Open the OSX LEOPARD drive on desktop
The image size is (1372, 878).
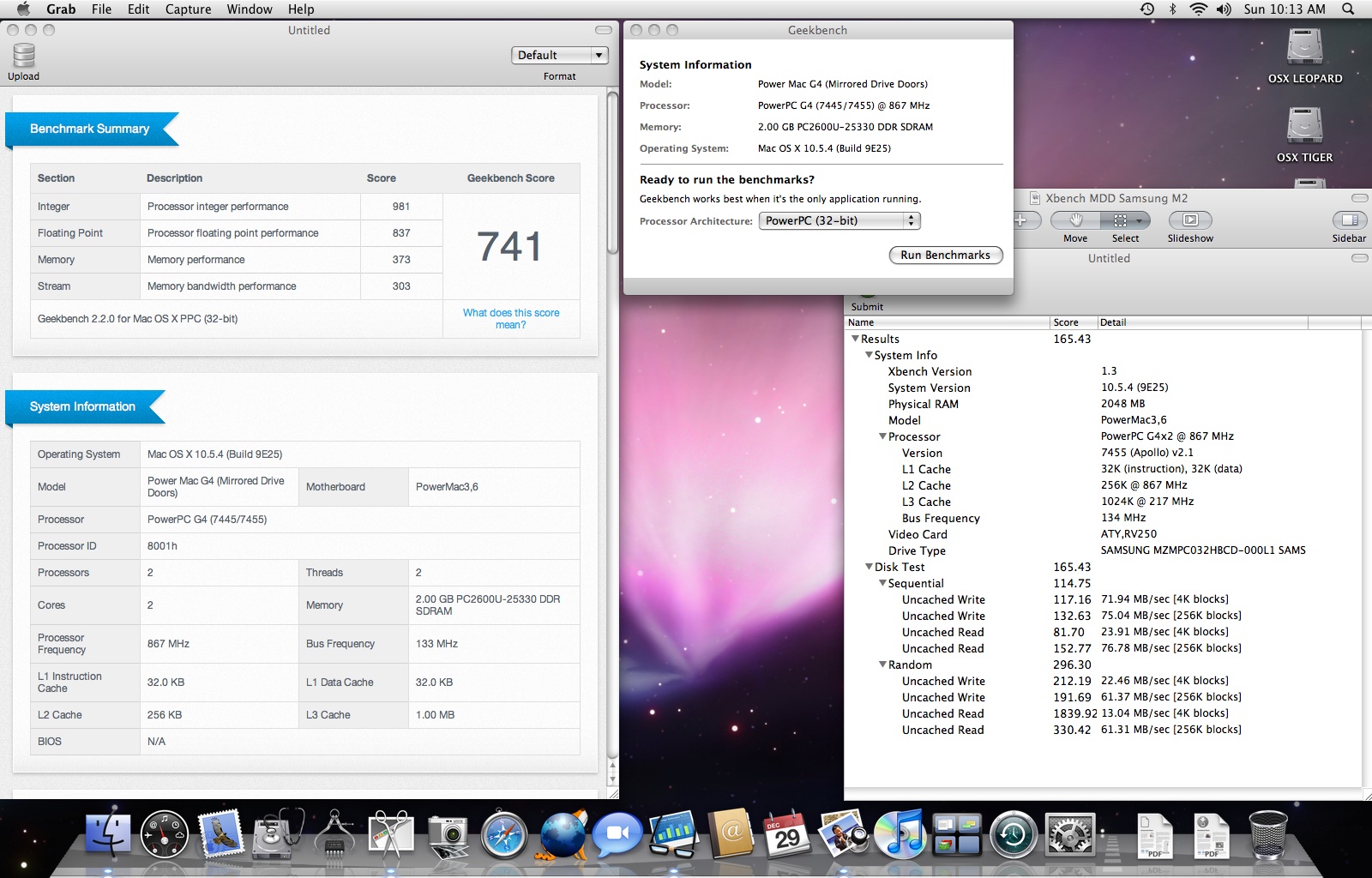(x=1304, y=55)
